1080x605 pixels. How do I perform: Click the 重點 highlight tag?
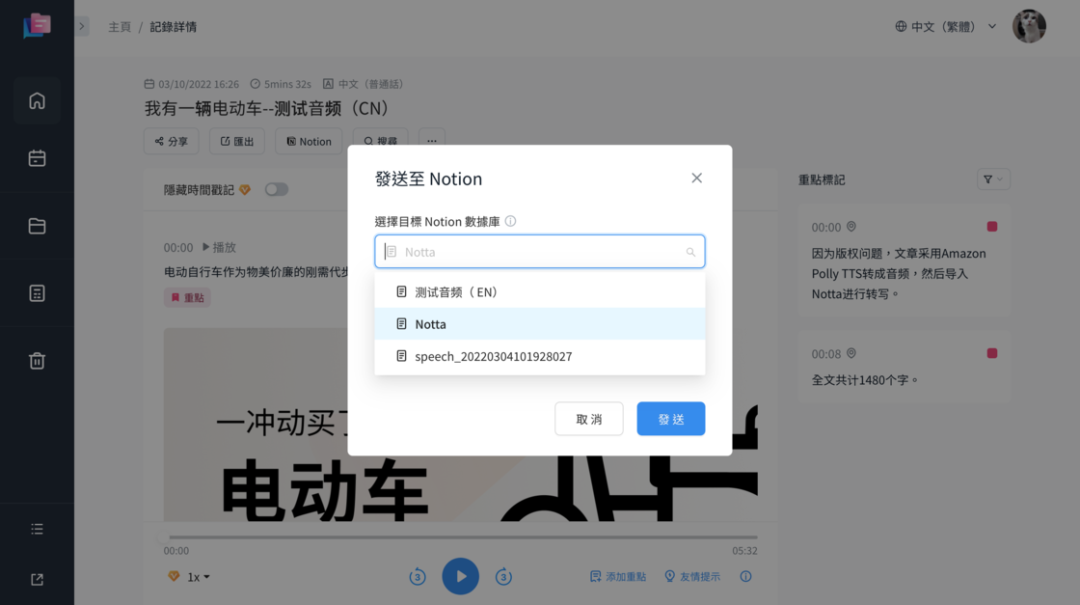(187, 298)
